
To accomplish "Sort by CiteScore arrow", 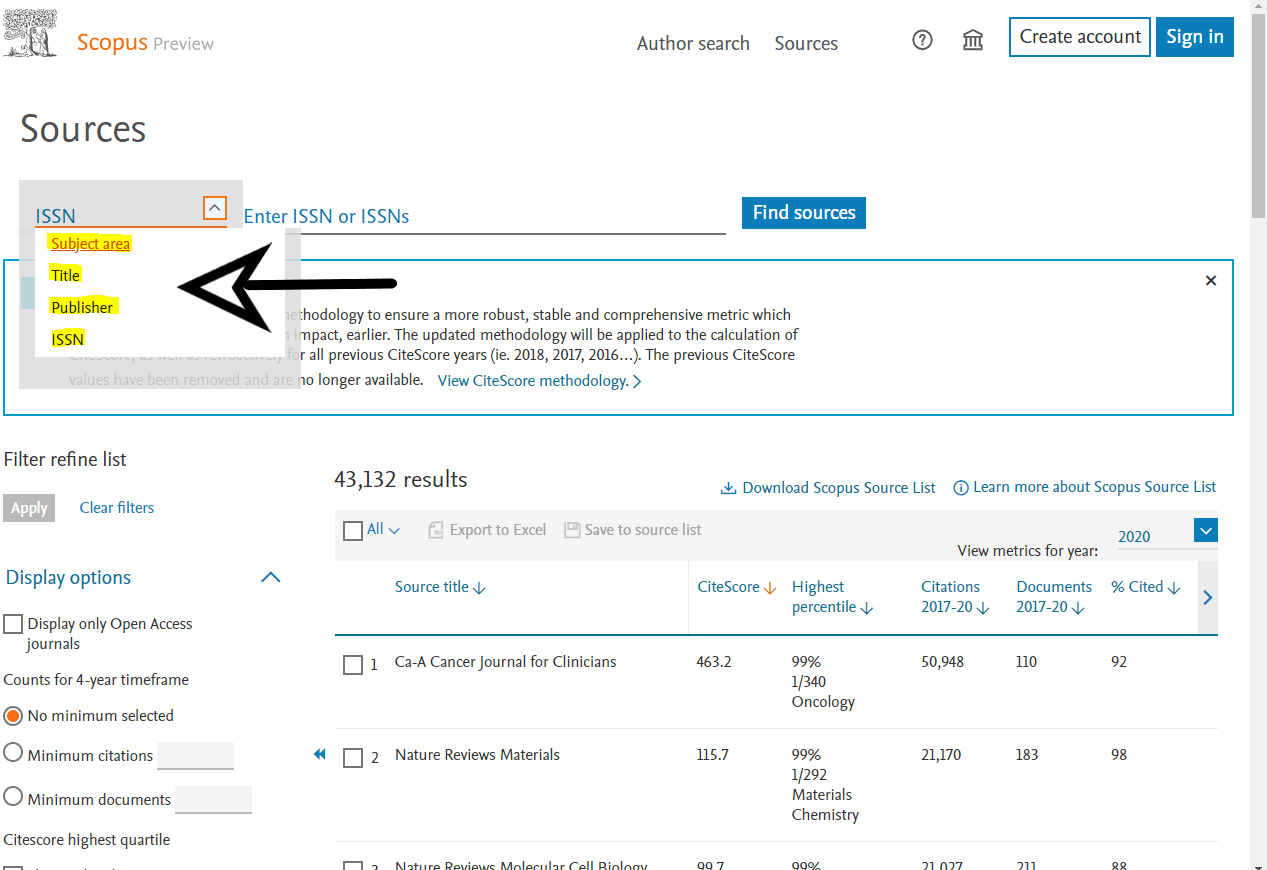I will (x=770, y=588).
